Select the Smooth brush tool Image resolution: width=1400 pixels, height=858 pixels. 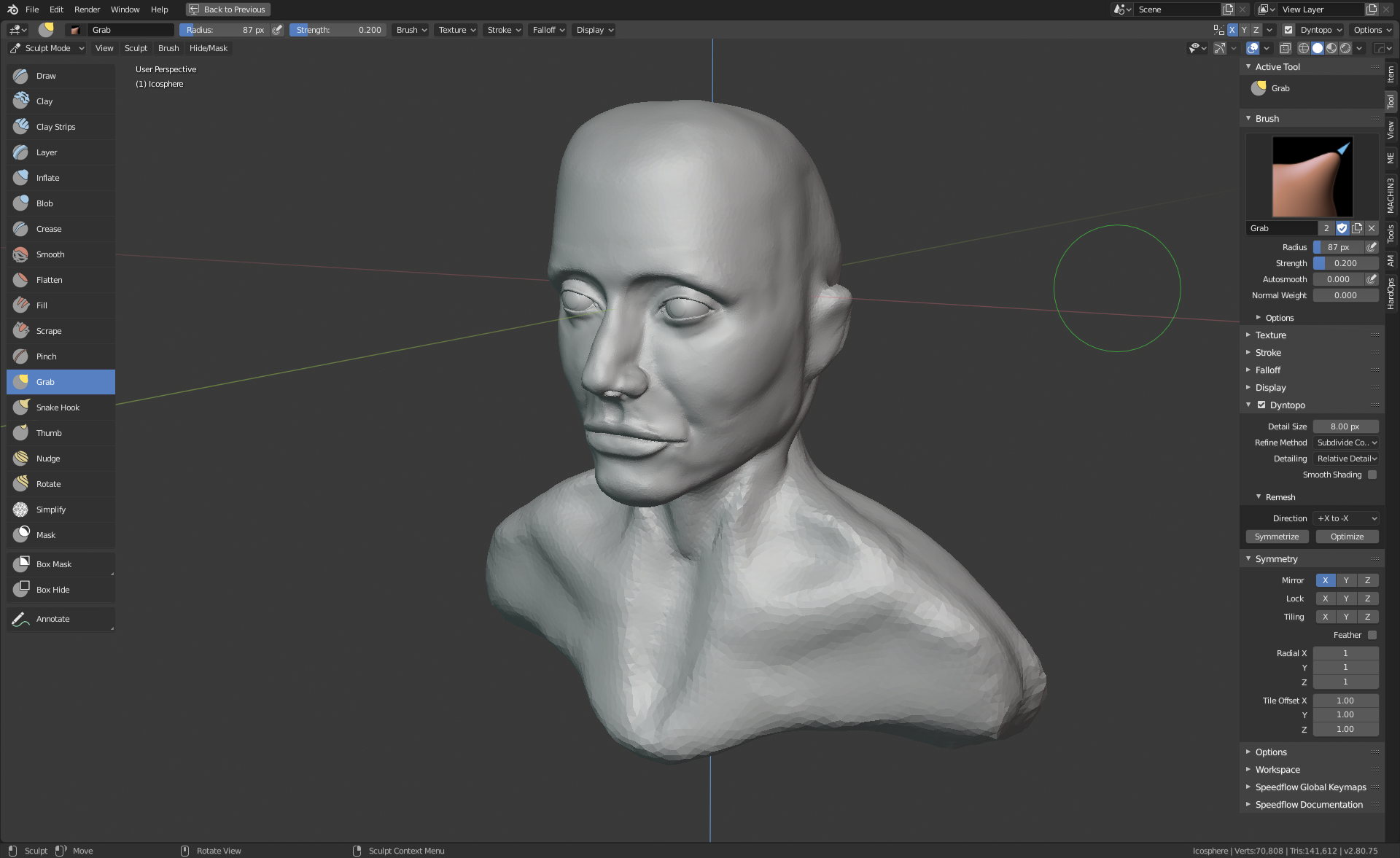pos(50,254)
